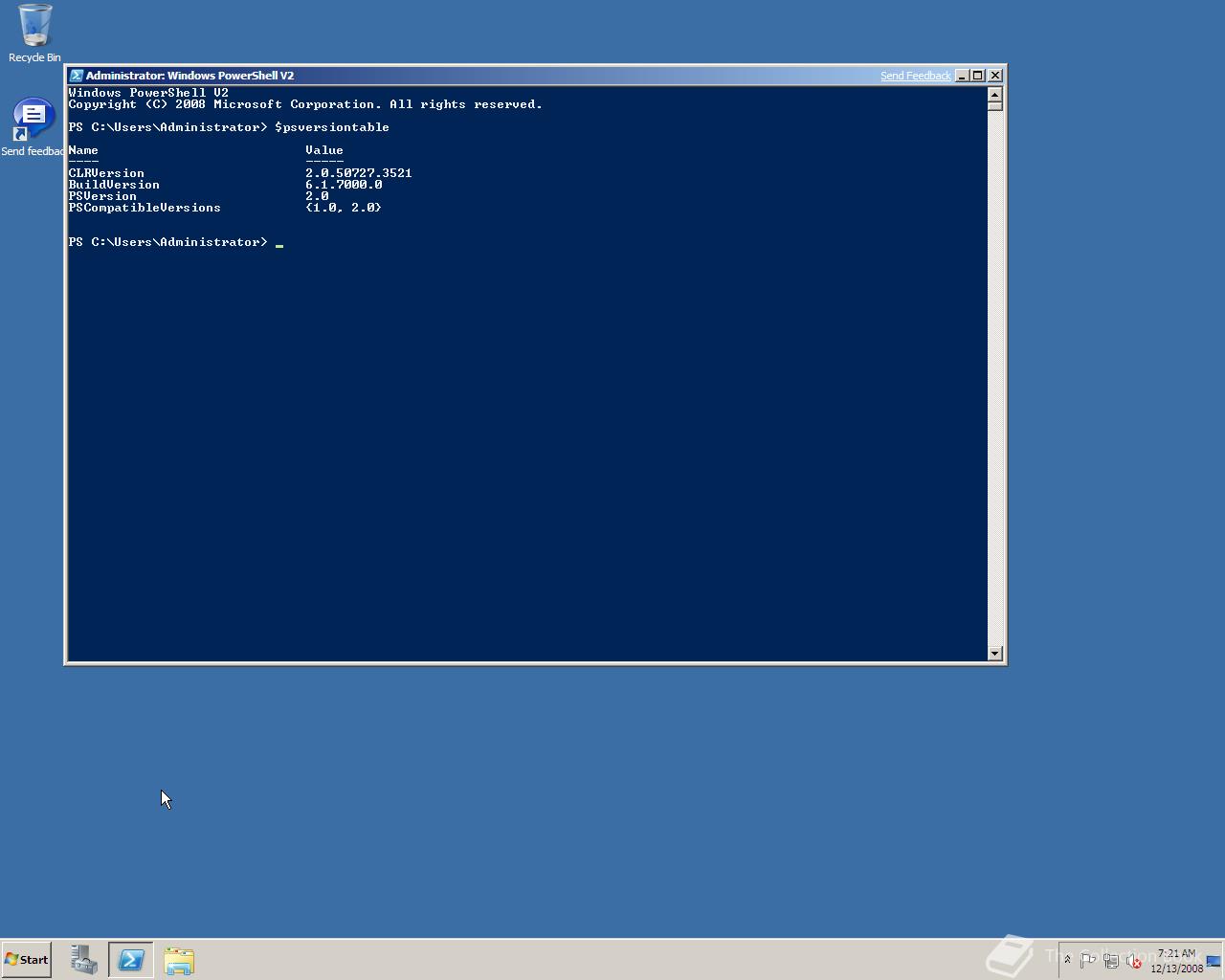The width and height of the screenshot is (1225, 980).
Task: Open the Recycle Bin desktop icon
Action: tap(34, 33)
